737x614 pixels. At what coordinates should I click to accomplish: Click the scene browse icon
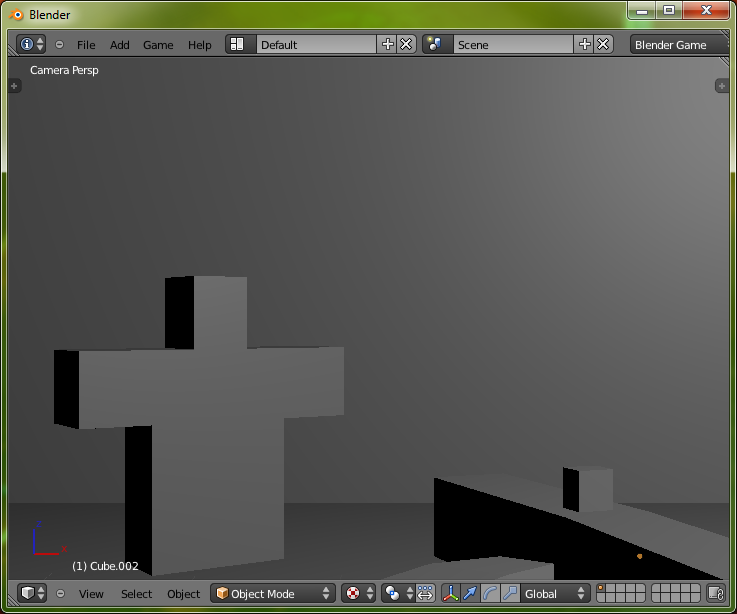pyautogui.click(x=435, y=45)
